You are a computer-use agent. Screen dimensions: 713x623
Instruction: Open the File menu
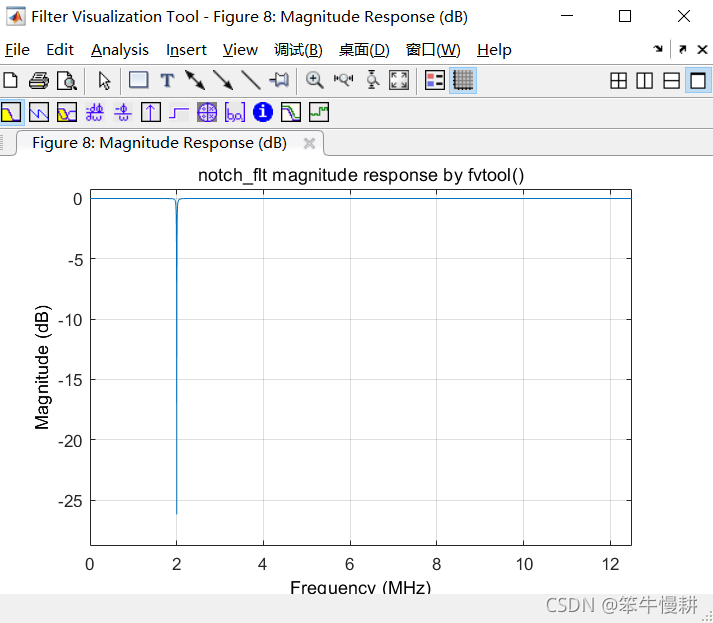click(17, 50)
